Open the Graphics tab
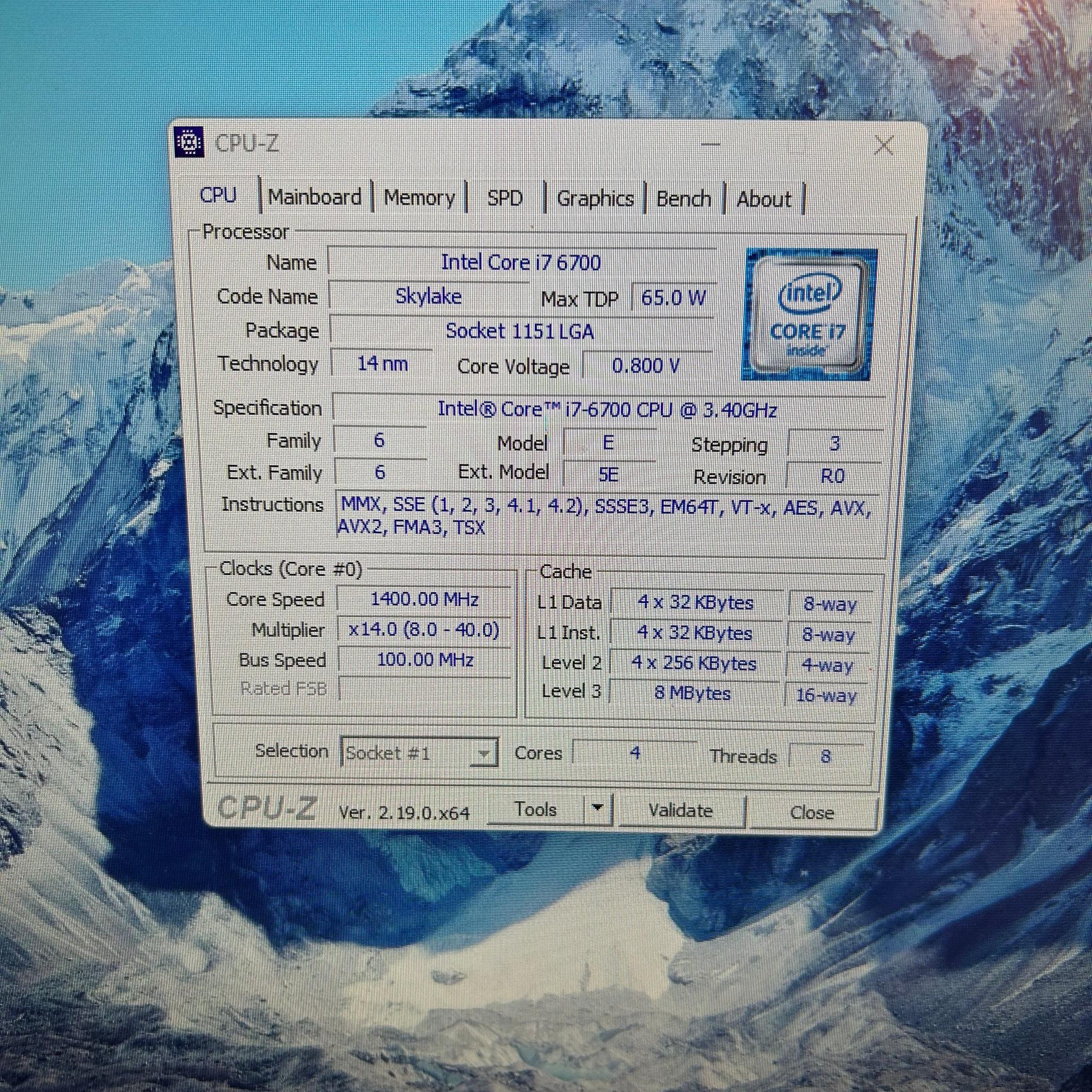This screenshot has height=1092, width=1092. tap(595, 199)
